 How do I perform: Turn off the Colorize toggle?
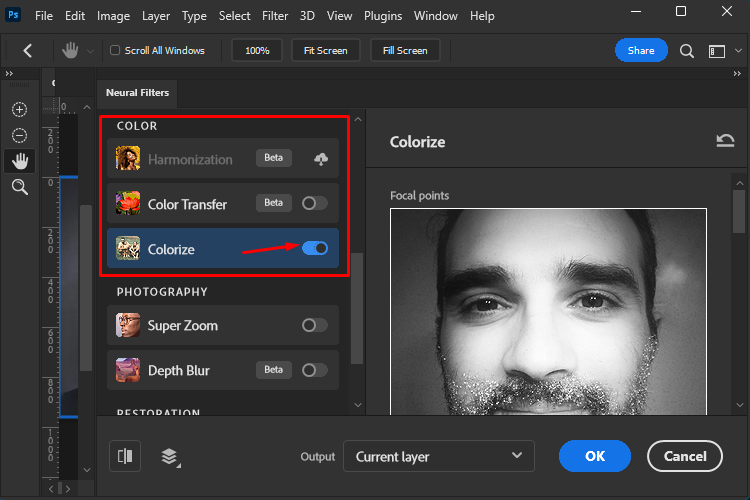point(315,248)
